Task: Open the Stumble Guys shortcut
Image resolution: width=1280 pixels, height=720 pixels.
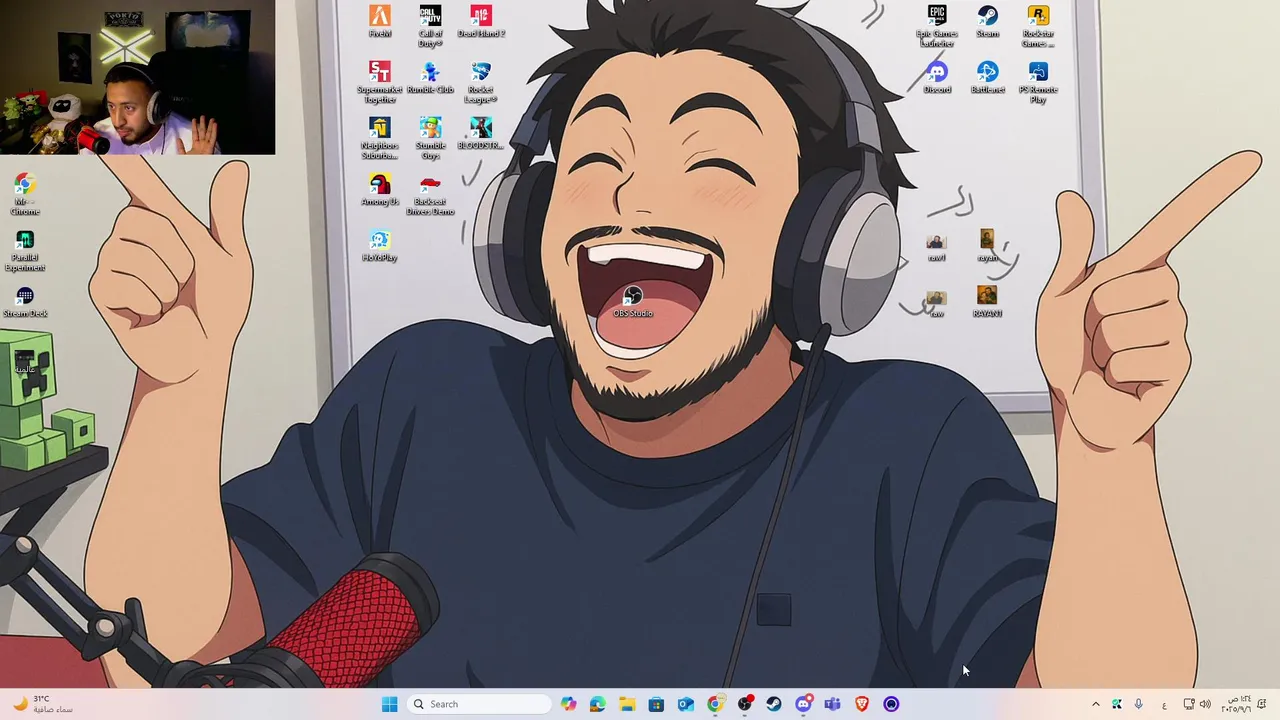Action: pos(430,138)
